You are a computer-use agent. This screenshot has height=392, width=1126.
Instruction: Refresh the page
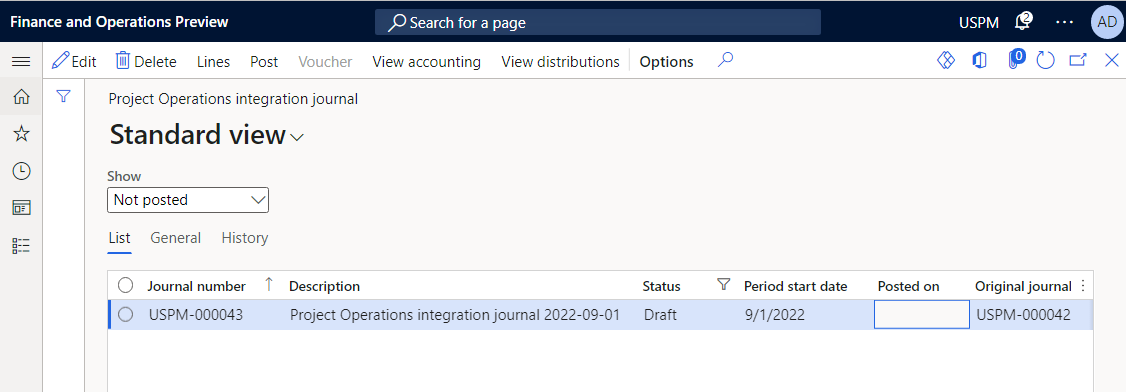click(1046, 61)
